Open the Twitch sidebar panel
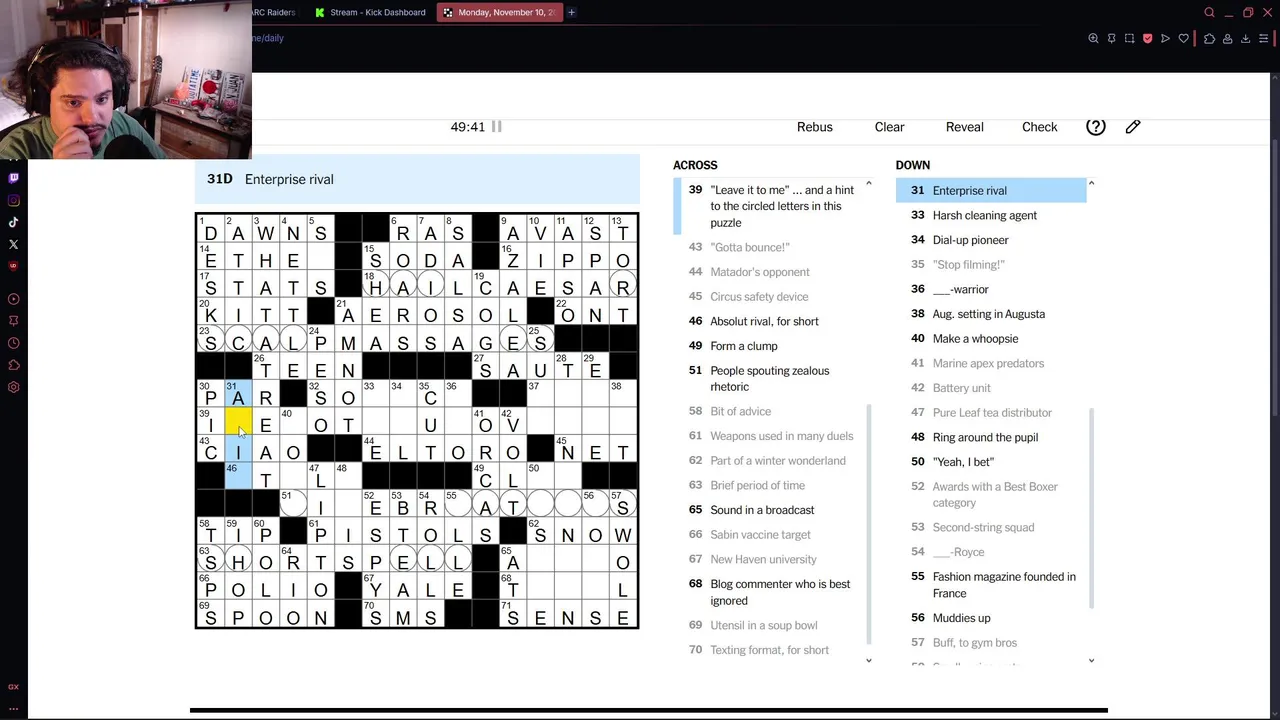Viewport: 1280px width, 720px height. (14, 178)
